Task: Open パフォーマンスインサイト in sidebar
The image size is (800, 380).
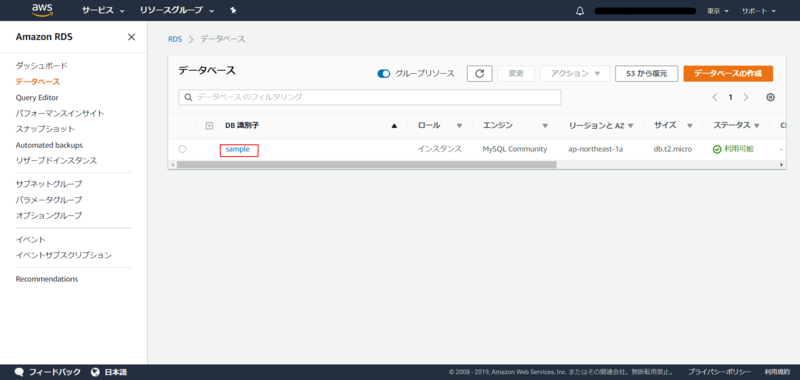Action: (60, 113)
